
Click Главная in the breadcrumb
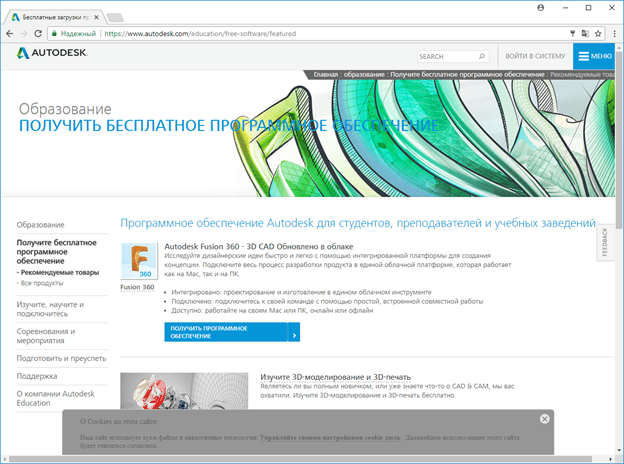pyautogui.click(x=326, y=74)
